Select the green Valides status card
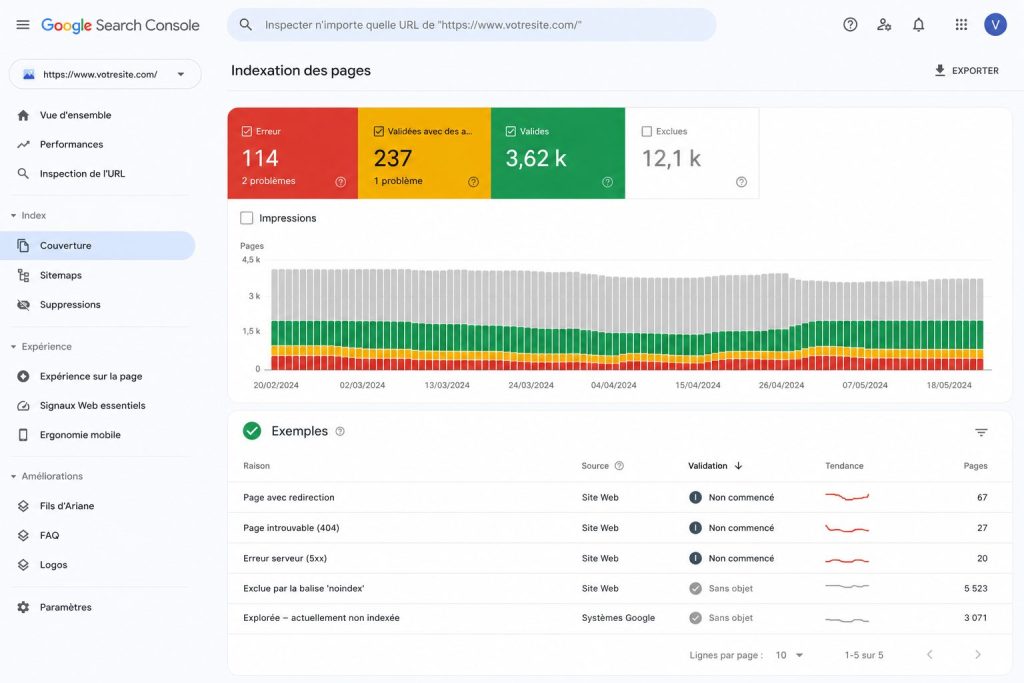Viewport: 1024px width, 683px height. click(558, 153)
